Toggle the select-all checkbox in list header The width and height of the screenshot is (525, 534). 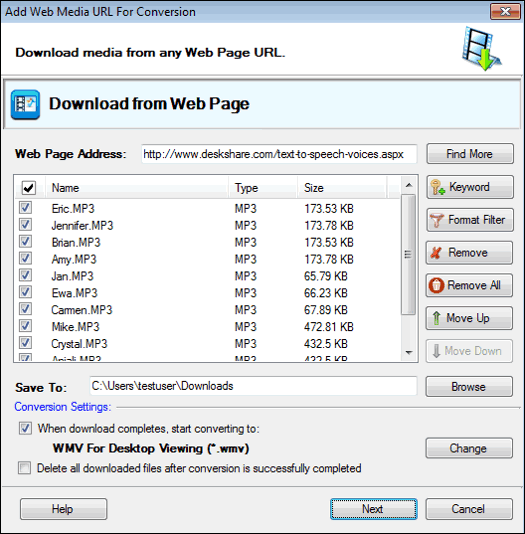tap(29, 187)
